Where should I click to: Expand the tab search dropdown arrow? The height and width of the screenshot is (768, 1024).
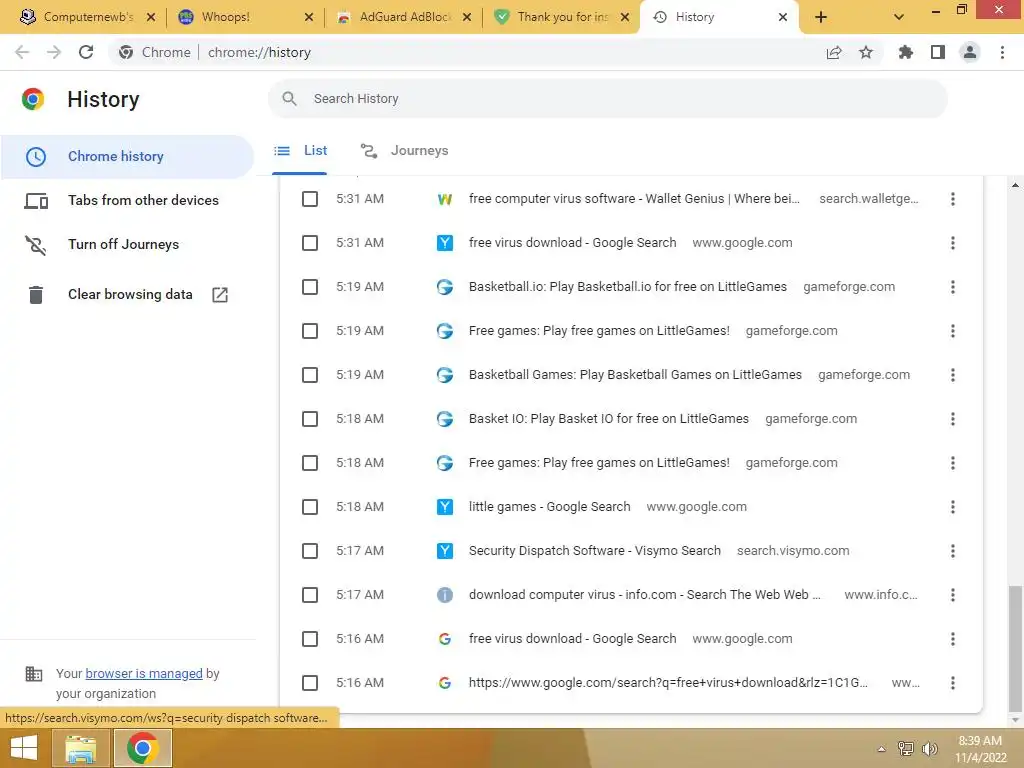click(899, 17)
